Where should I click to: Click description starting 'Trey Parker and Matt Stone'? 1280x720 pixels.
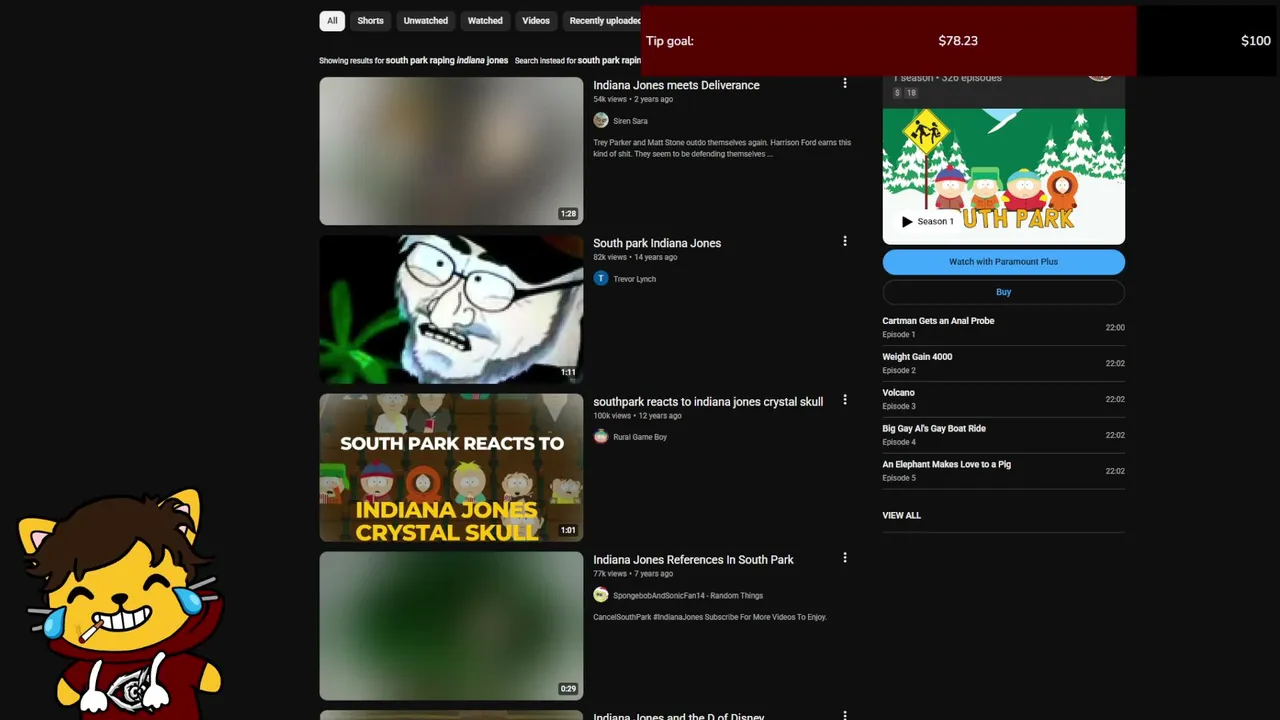pyautogui.click(x=722, y=148)
